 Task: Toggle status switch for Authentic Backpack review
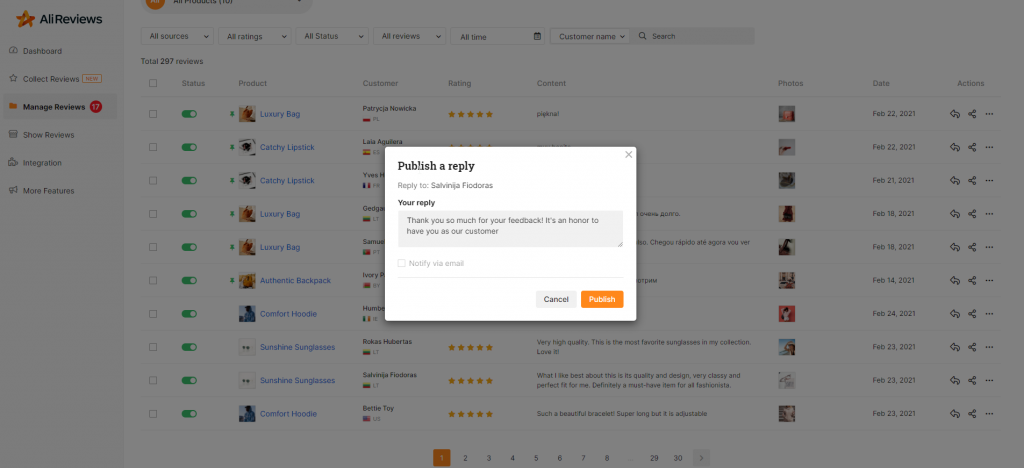pyautogui.click(x=189, y=281)
